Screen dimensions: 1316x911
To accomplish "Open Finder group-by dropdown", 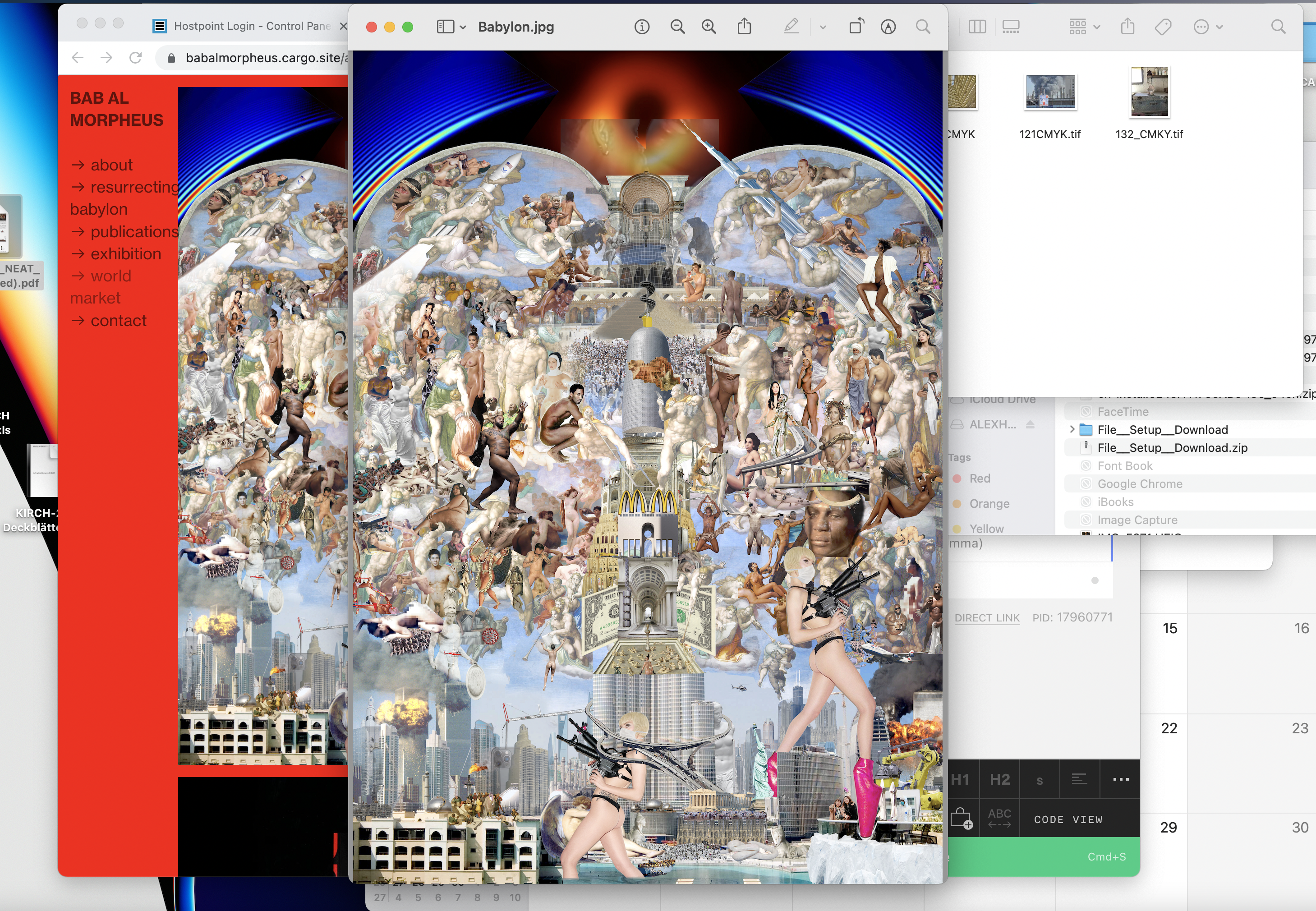I will coord(1084,27).
